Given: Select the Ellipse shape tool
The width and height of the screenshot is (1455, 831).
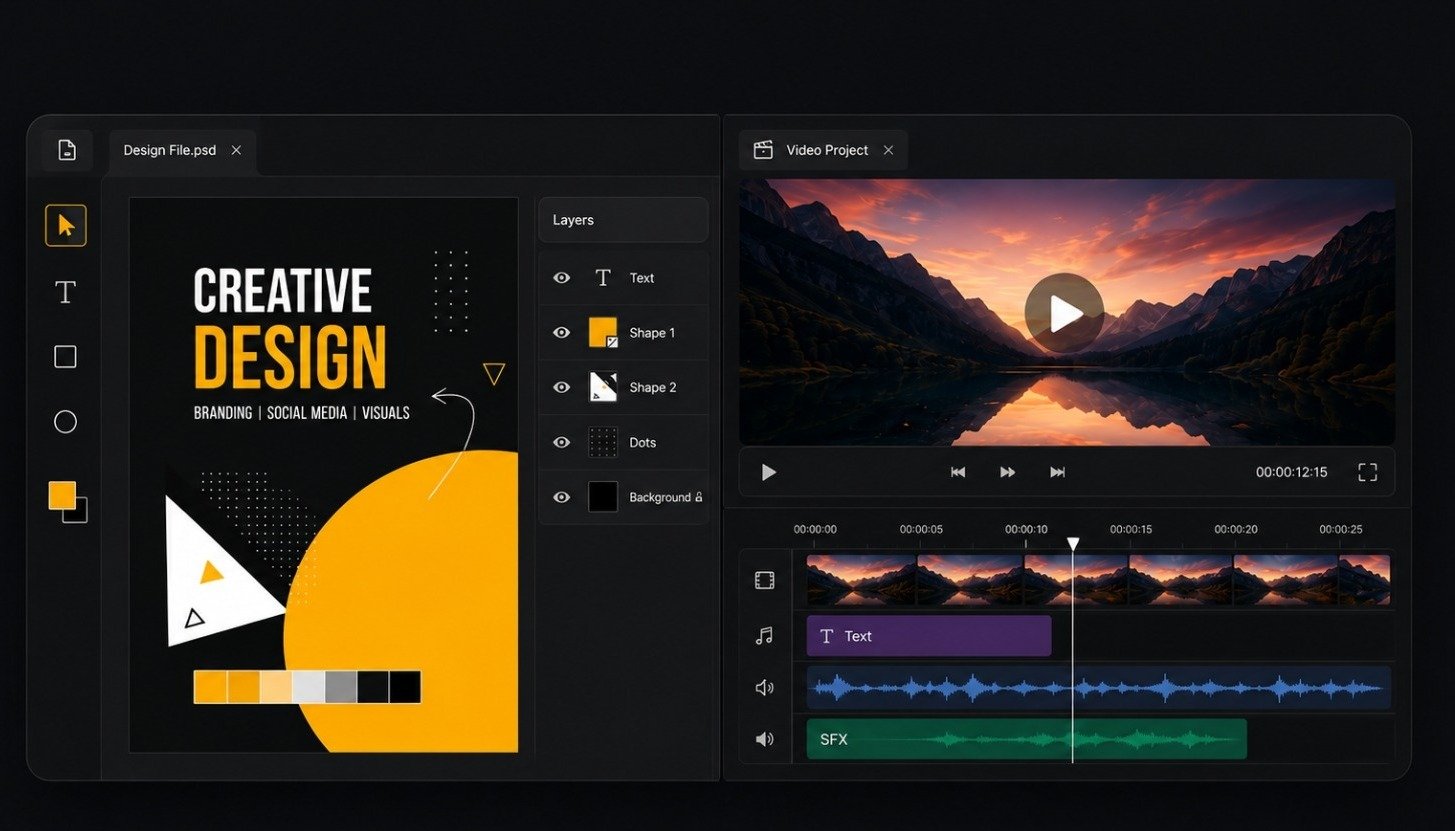Looking at the screenshot, I should coord(65,422).
